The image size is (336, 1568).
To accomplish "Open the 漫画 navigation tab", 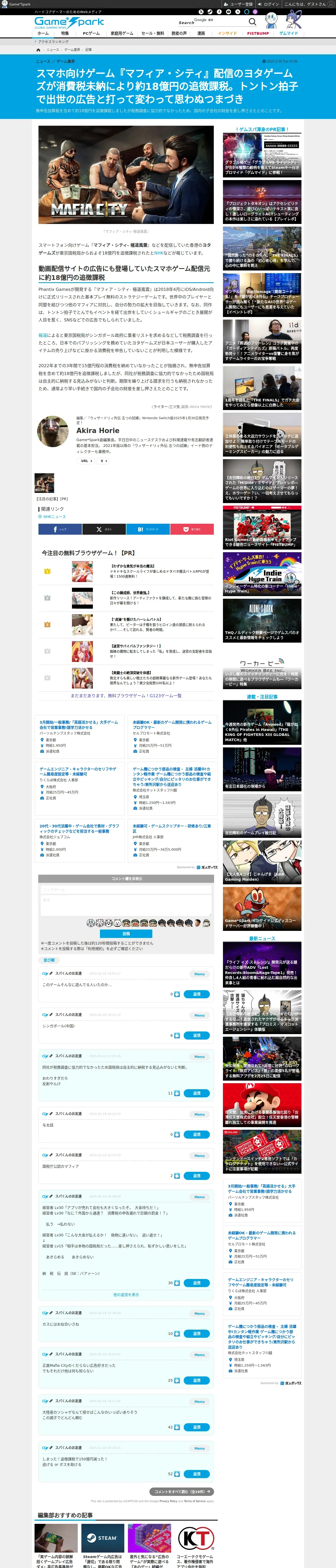I will tap(201, 33).
